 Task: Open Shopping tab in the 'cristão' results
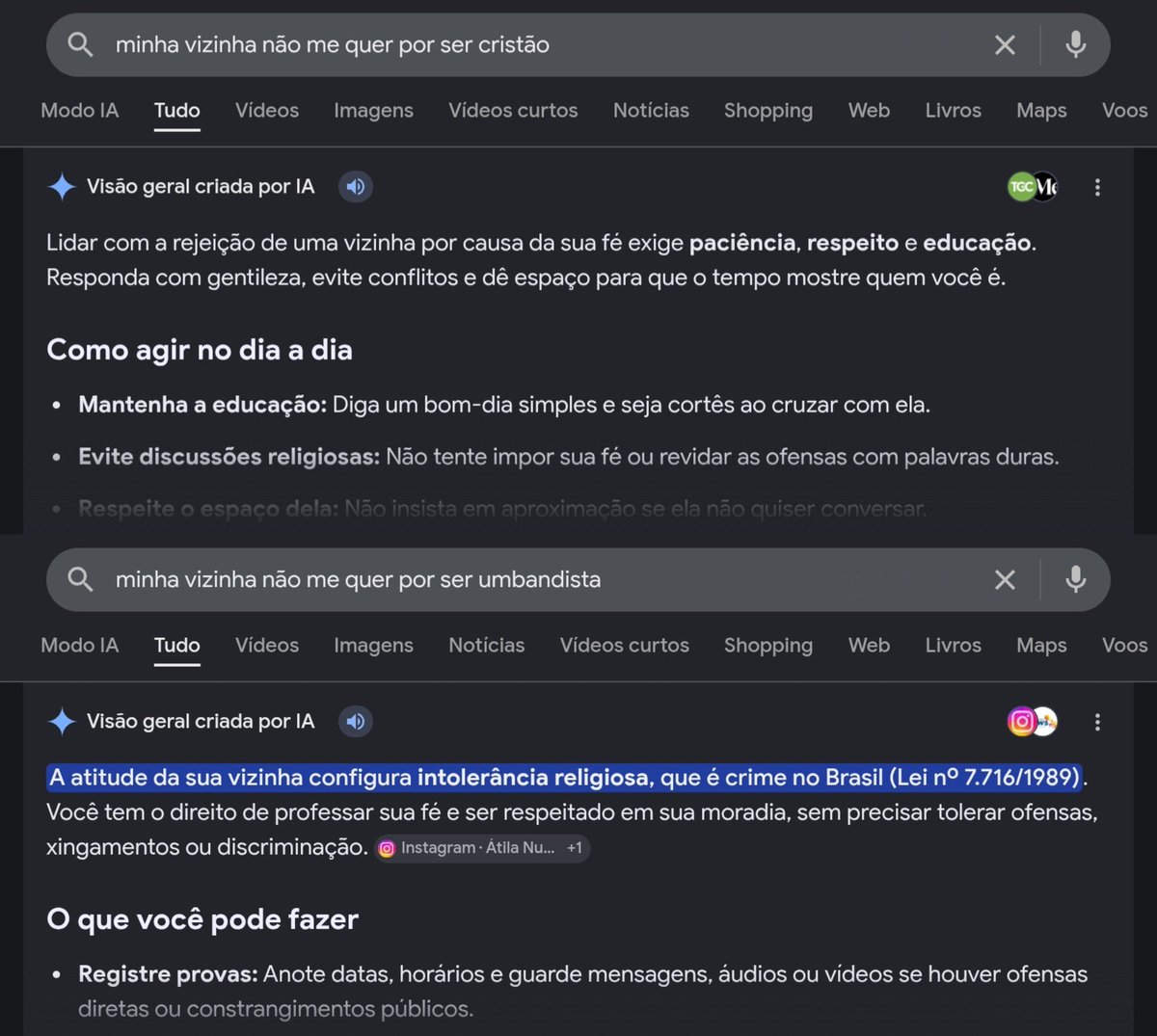pos(768,111)
